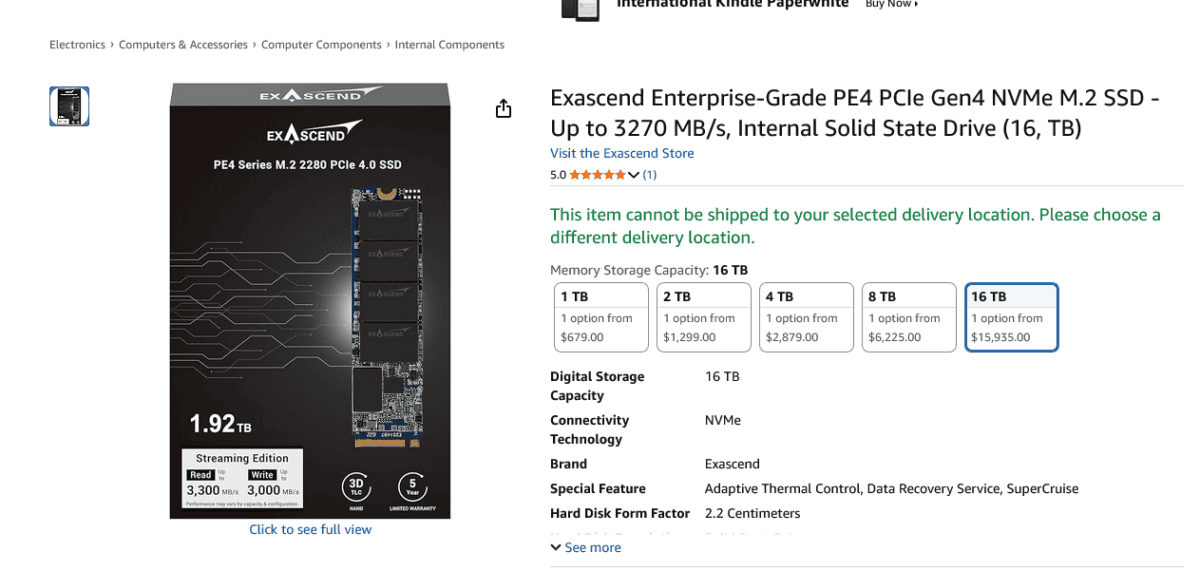The image size is (1200, 571).
Task: Click the share icon beside product image
Action: coord(503,109)
